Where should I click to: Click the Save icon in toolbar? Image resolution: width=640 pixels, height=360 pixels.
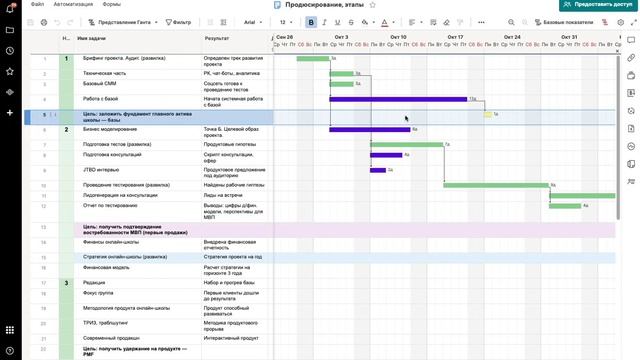30,22
